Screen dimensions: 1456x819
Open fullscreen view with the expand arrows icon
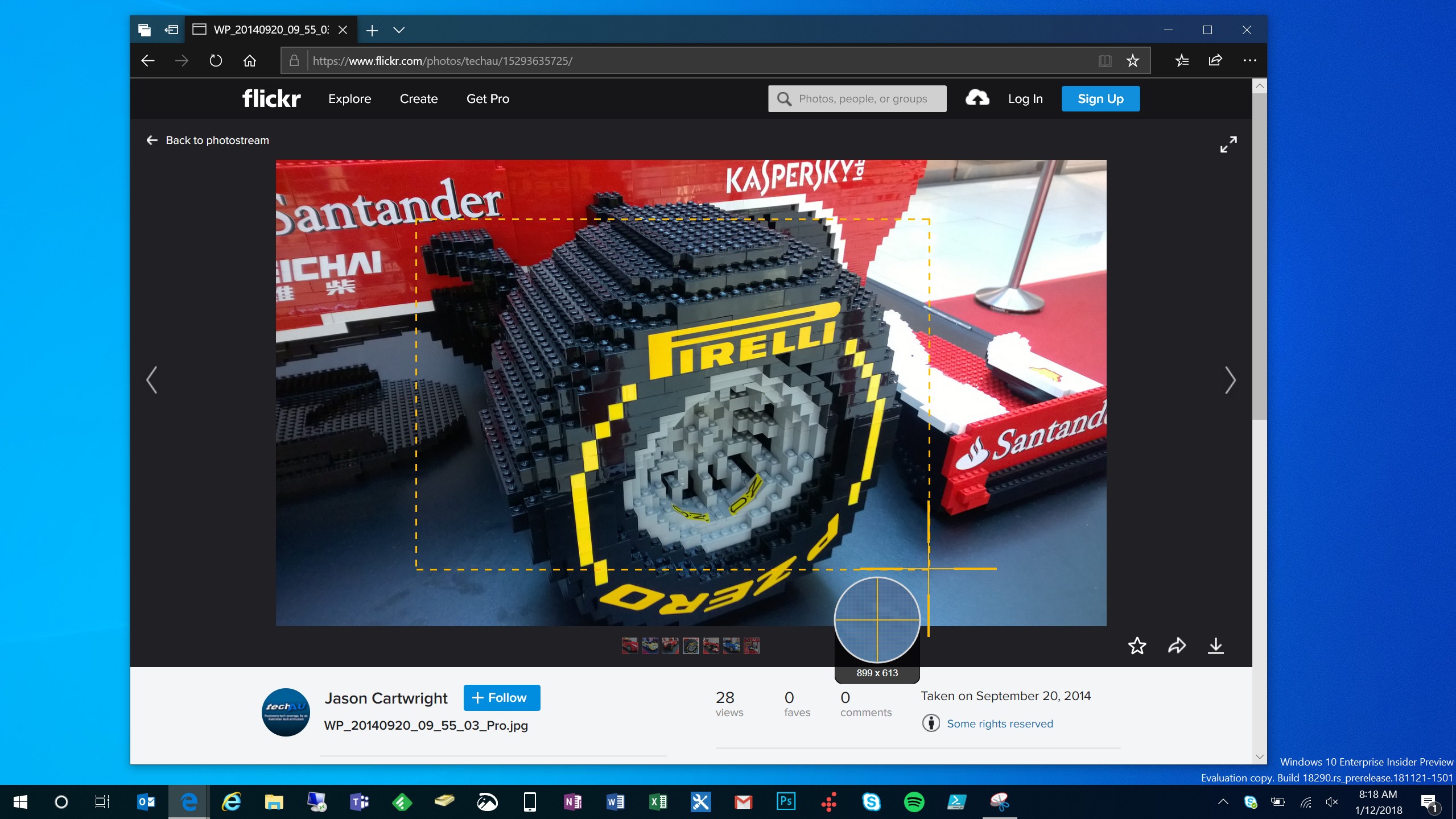pyautogui.click(x=1228, y=144)
